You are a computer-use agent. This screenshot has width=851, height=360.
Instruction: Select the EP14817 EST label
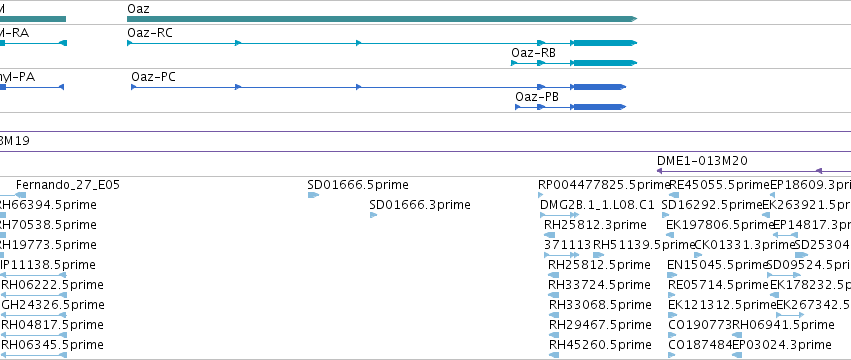coord(811,224)
